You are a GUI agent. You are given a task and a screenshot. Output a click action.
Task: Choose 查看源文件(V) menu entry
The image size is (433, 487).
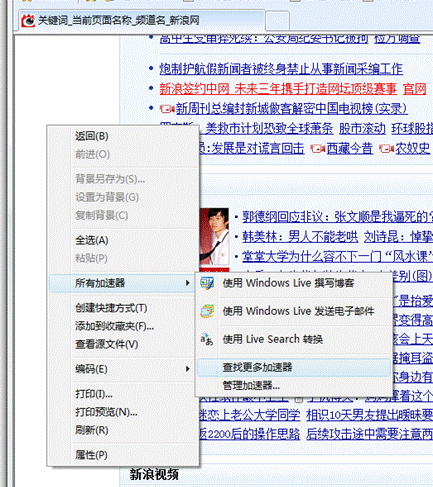coord(107,344)
